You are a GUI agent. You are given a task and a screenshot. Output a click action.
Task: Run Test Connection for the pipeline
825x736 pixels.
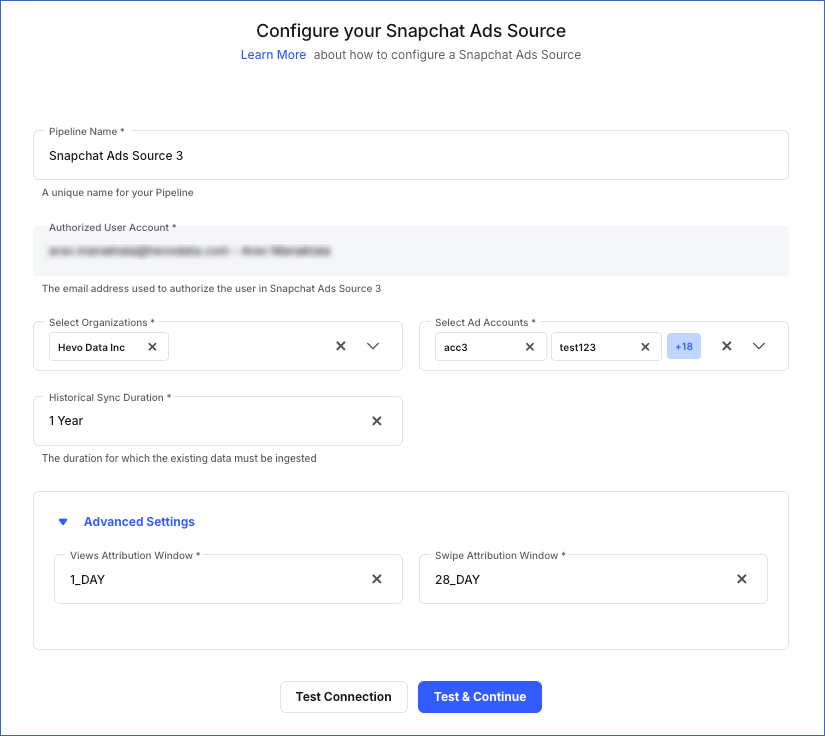[x=344, y=697]
